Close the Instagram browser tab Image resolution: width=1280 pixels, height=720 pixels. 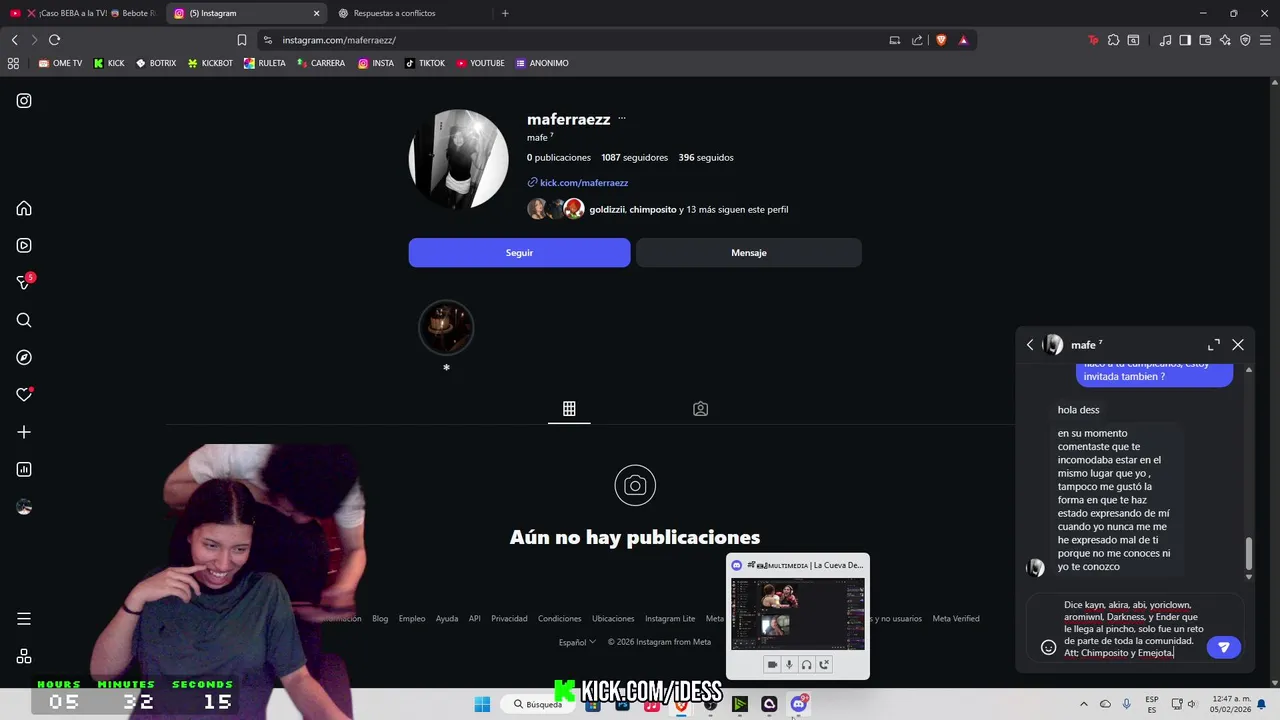point(317,13)
